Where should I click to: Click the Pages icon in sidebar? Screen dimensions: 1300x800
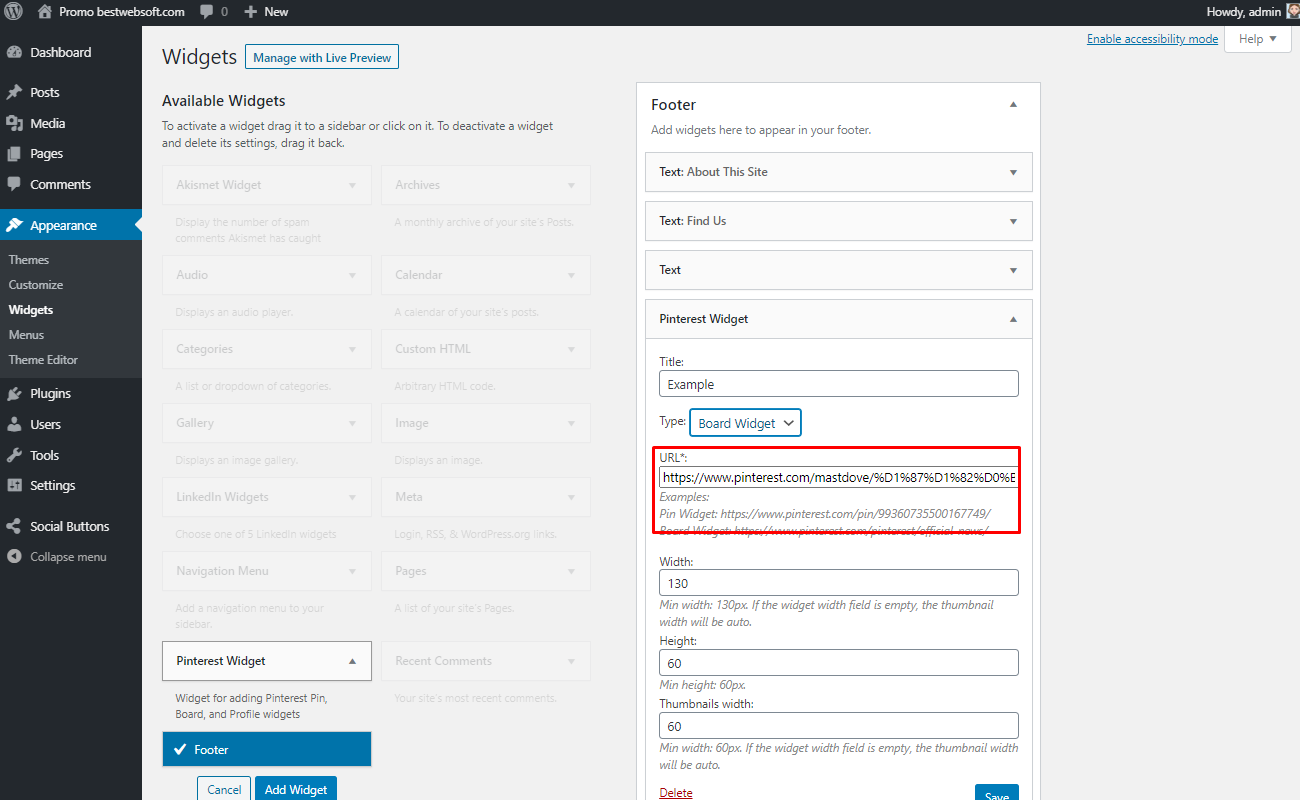tap(15, 154)
